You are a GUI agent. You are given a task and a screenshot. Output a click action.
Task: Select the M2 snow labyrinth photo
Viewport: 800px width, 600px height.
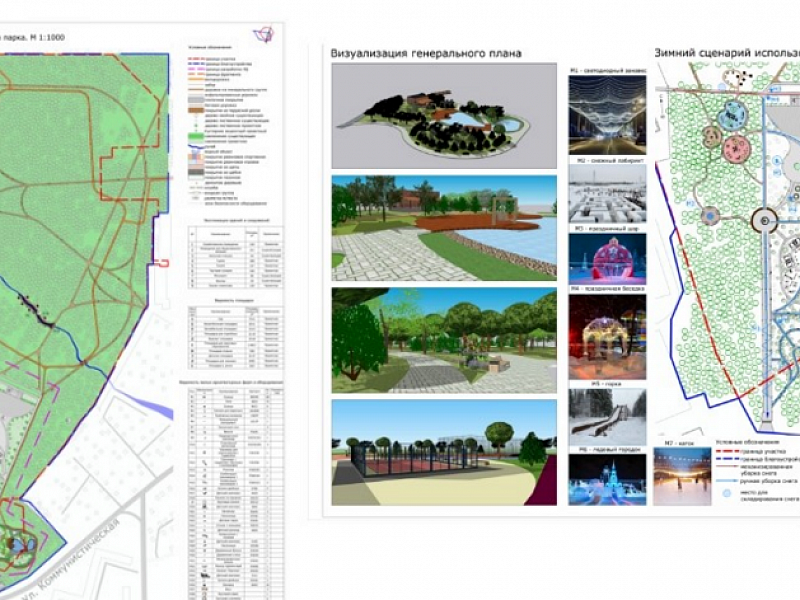607,194
